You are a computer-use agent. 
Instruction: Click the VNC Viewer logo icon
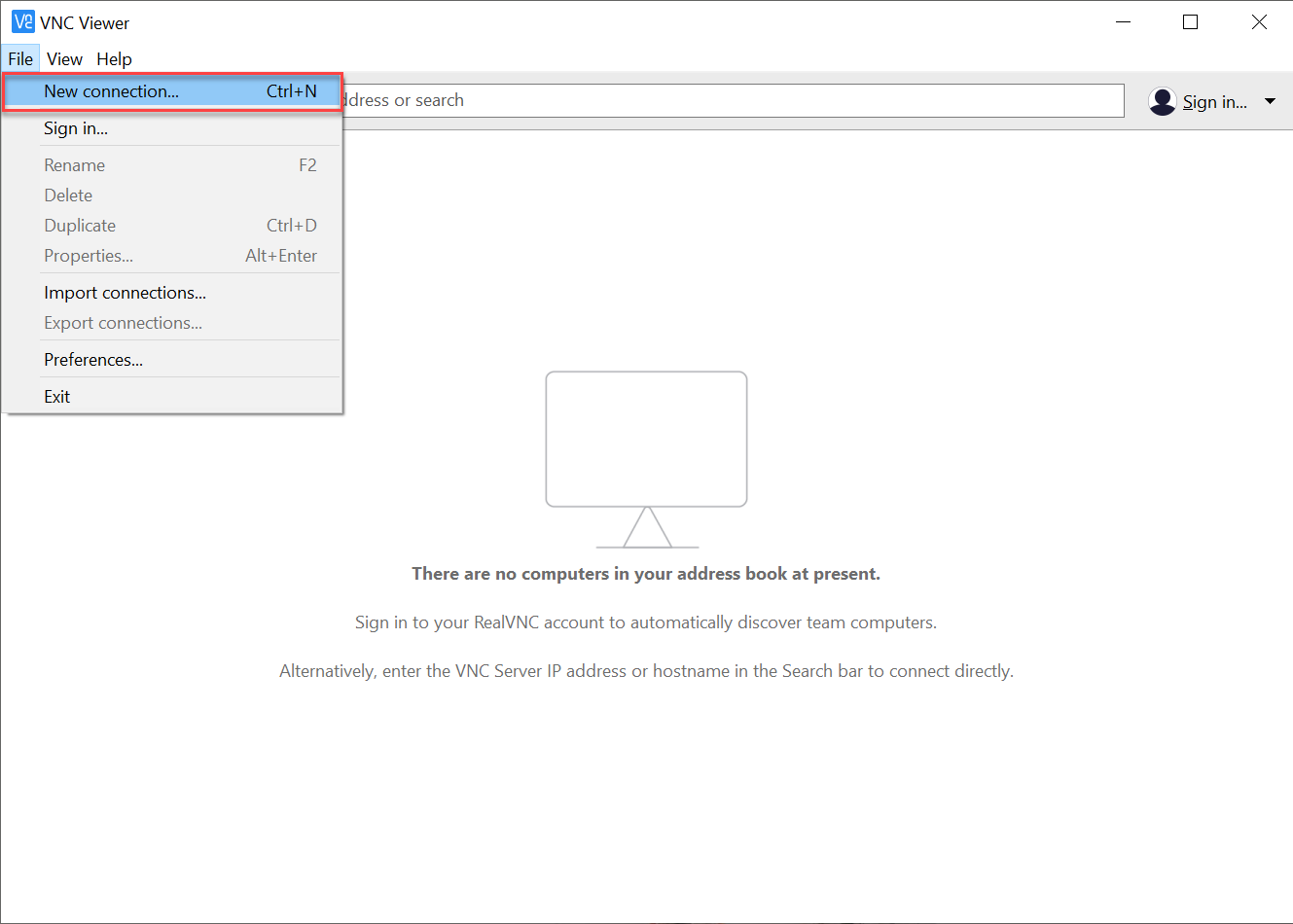(22, 21)
